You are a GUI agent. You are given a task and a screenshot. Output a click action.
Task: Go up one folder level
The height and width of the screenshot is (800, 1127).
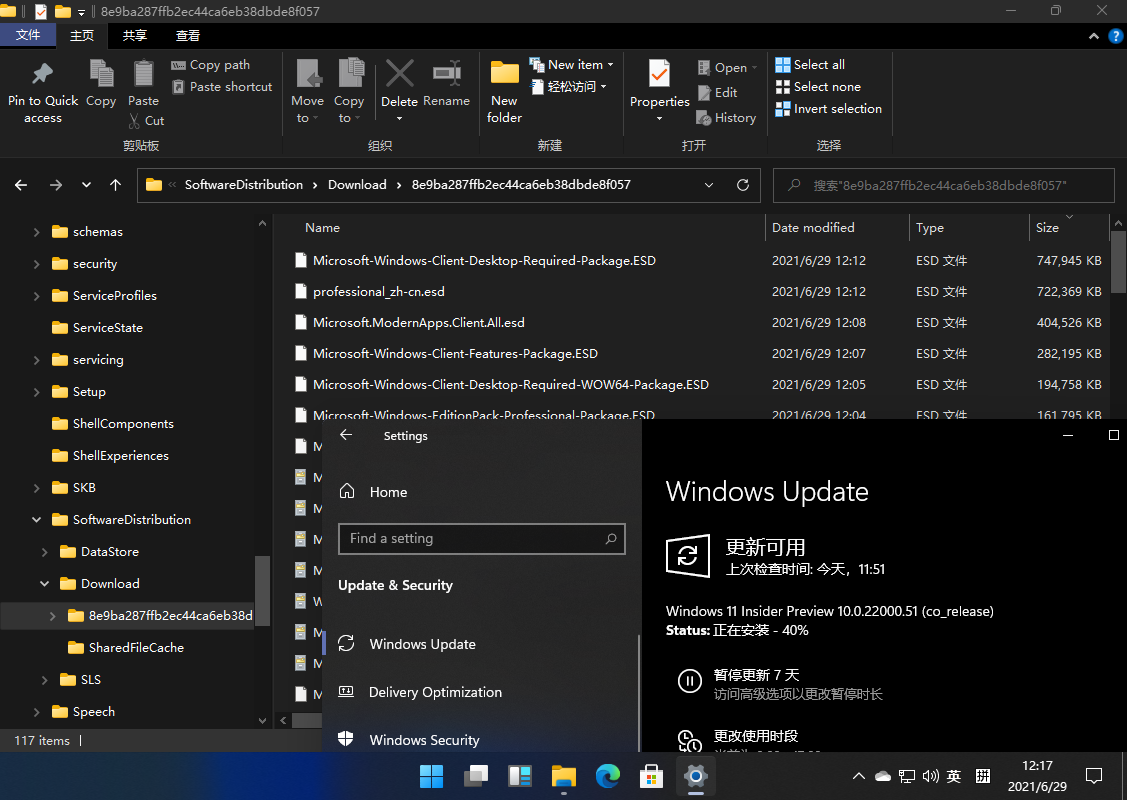point(115,185)
